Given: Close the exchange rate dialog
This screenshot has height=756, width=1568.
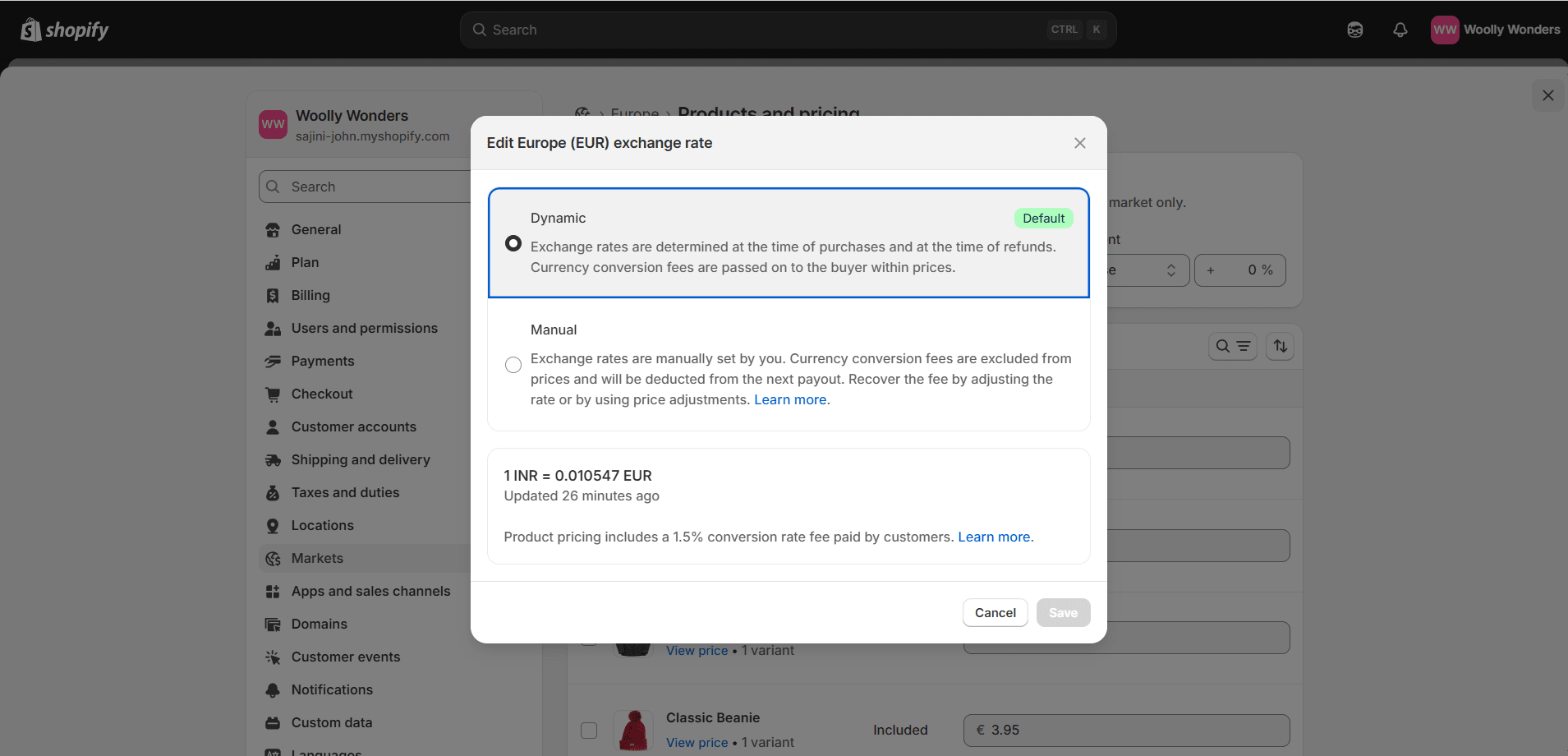Looking at the screenshot, I should point(1079,143).
